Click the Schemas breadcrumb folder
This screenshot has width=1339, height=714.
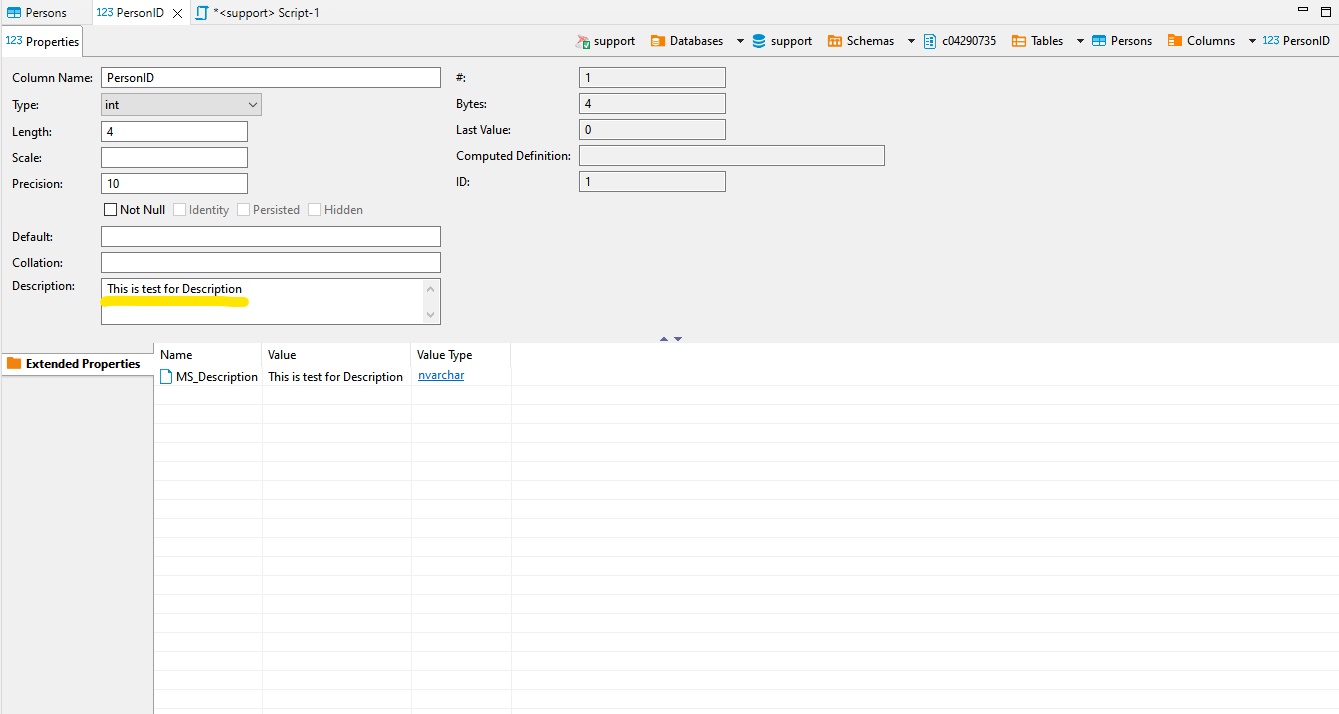point(861,41)
